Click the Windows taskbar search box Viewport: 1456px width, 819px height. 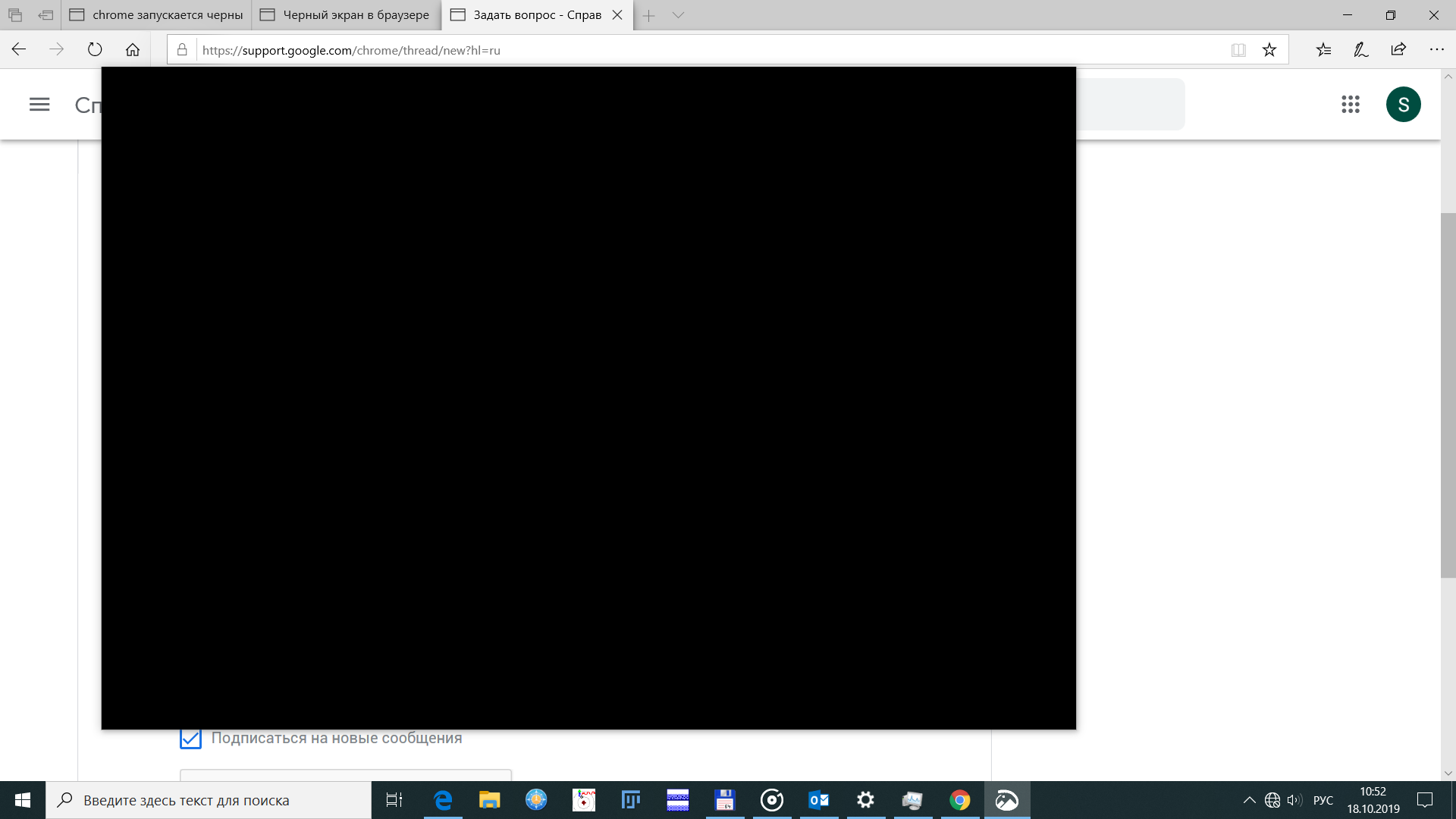[x=209, y=800]
